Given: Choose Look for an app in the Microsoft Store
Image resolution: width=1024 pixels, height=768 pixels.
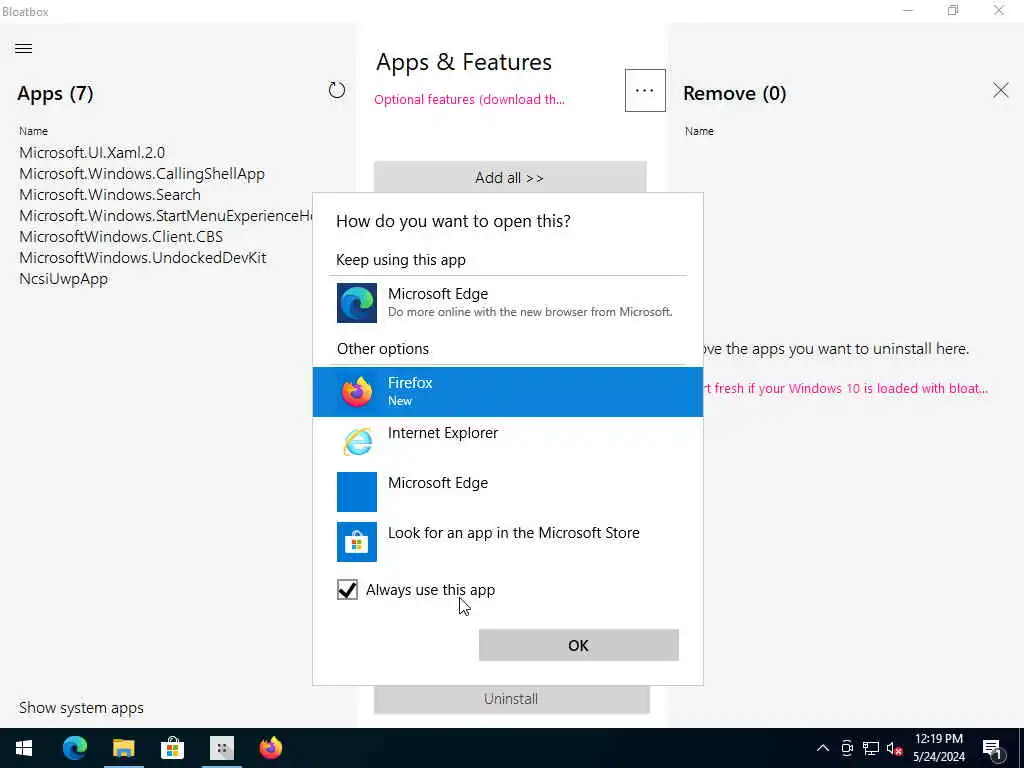Looking at the screenshot, I should coord(508,541).
